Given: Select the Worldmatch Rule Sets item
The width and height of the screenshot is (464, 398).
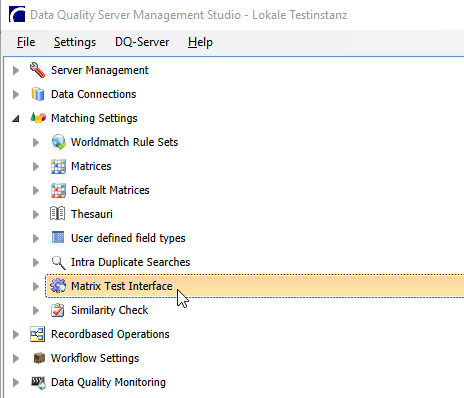Looking at the screenshot, I should tap(124, 142).
